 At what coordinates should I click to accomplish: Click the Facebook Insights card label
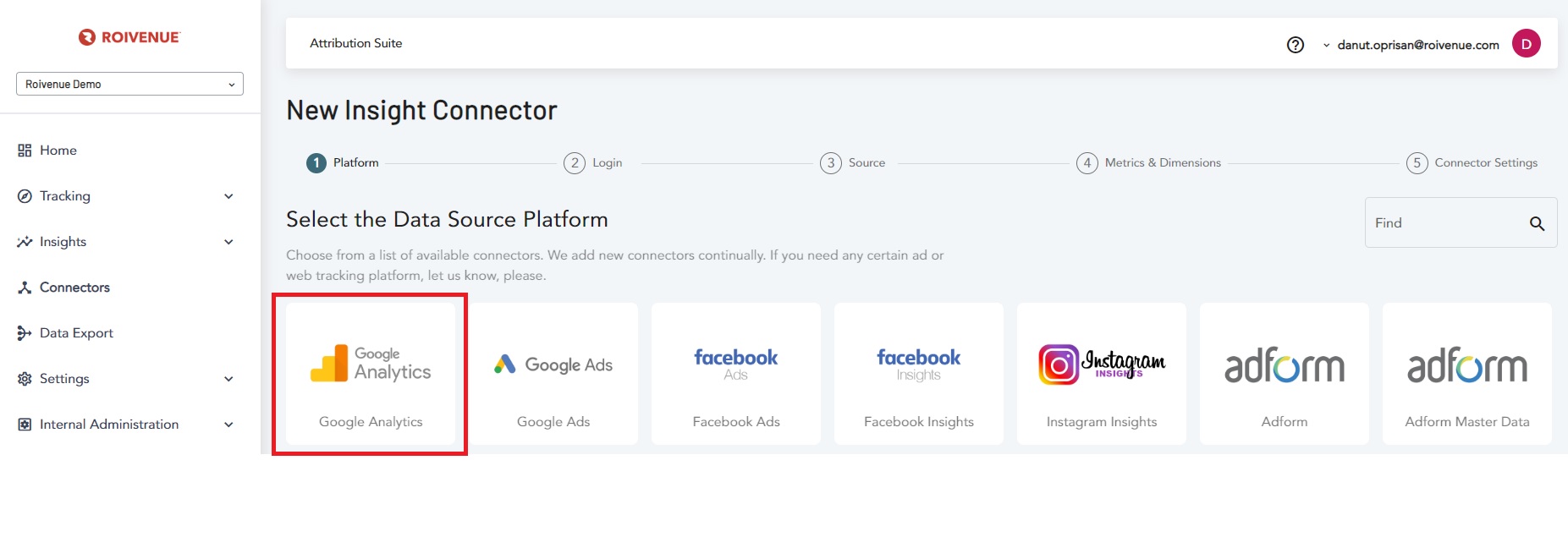pos(919,421)
